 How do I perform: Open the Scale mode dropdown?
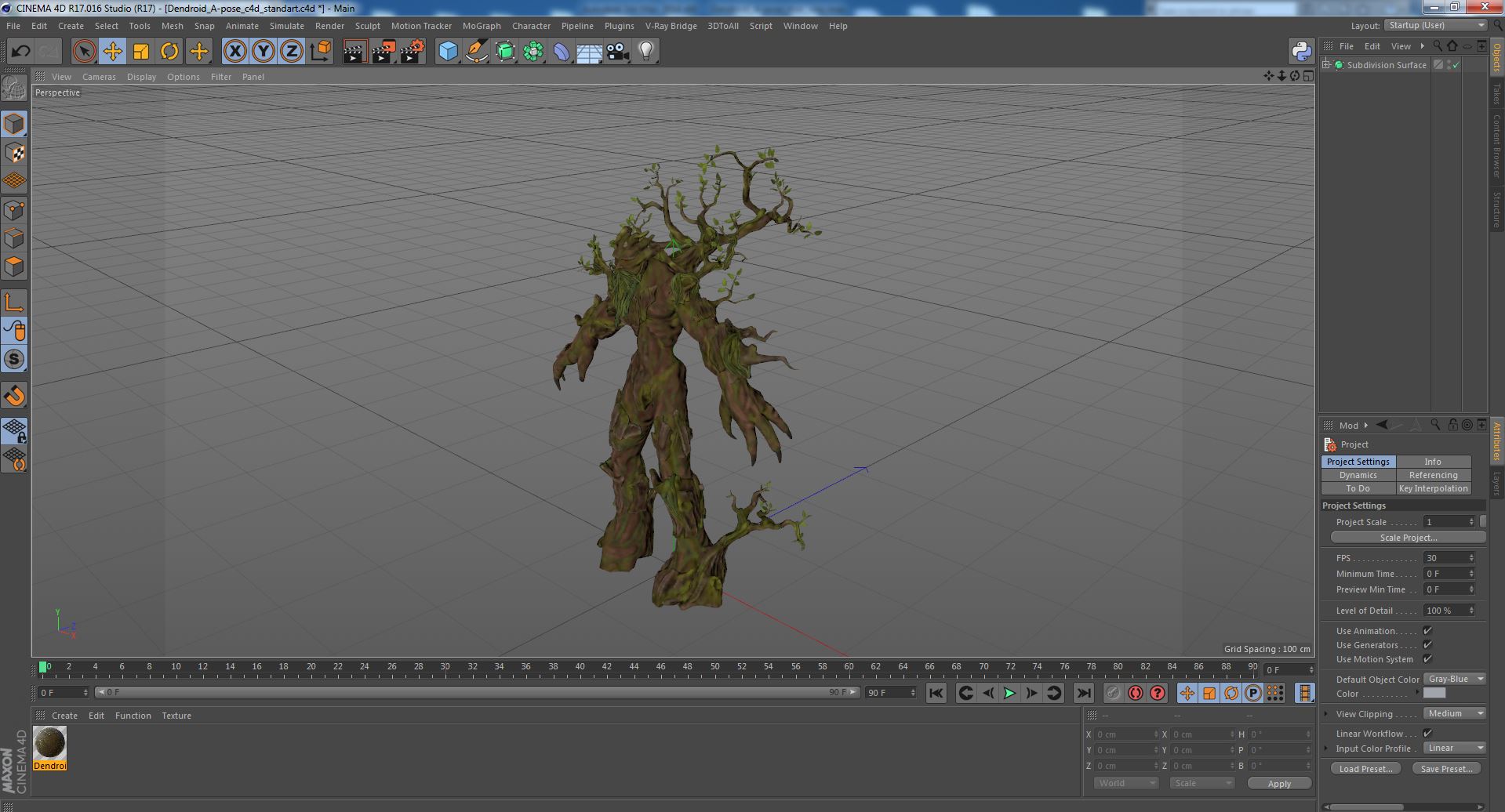pos(1201,784)
